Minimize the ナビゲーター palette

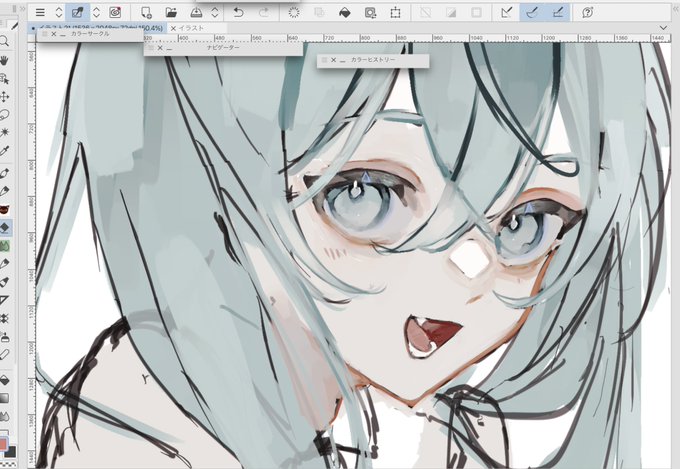(x=169, y=48)
